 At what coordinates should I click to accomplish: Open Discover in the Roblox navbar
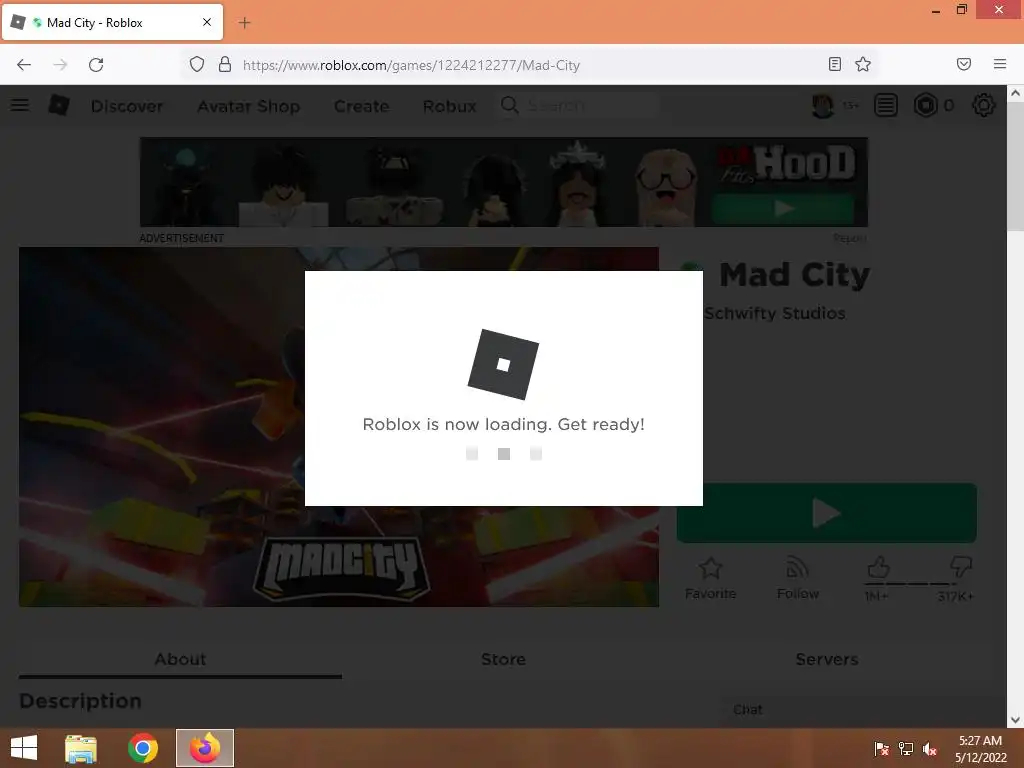(127, 106)
